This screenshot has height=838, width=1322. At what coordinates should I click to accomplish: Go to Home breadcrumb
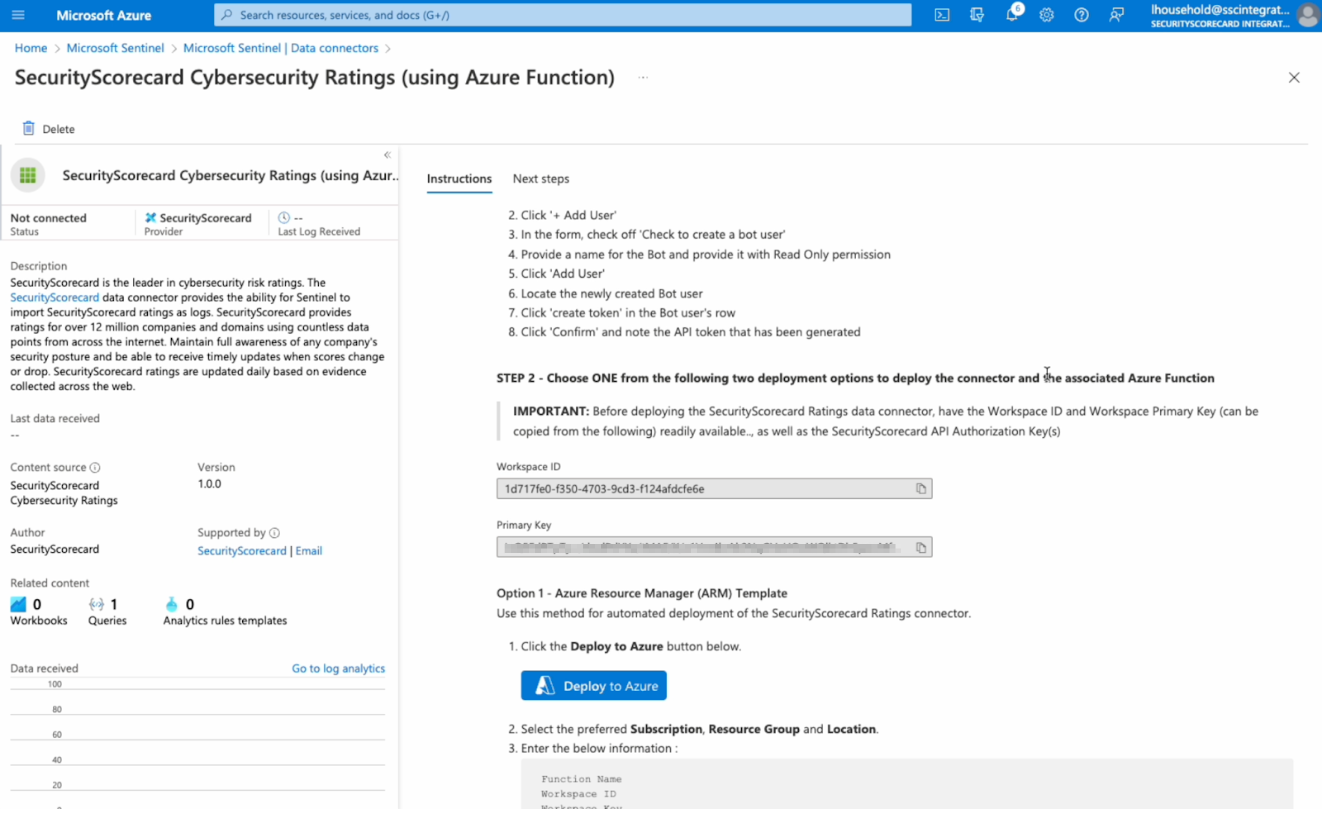(x=31, y=48)
